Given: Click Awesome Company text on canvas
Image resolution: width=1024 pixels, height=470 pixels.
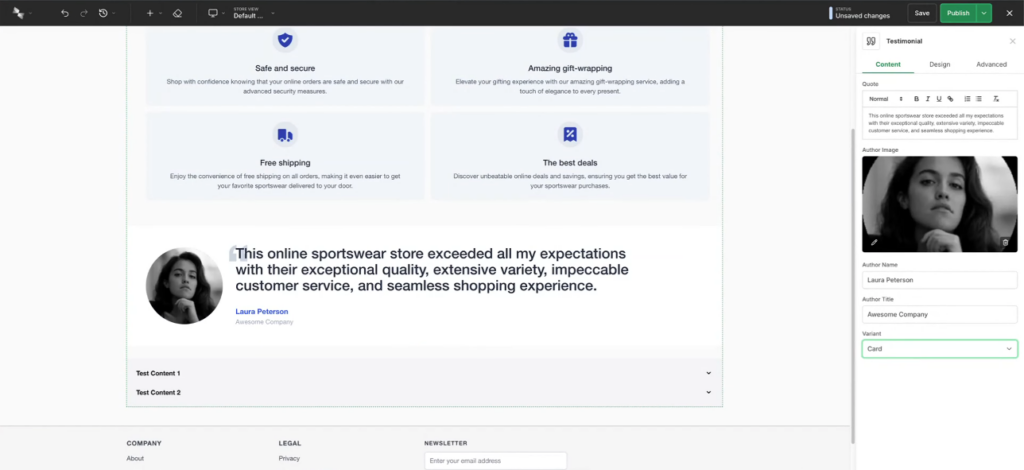Looking at the screenshot, I should [x=264, y=322].
